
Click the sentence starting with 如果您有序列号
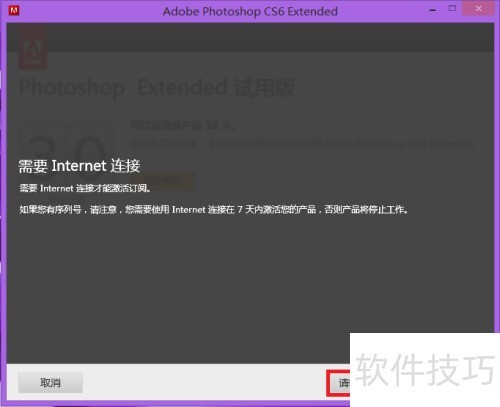coord(213,210)
